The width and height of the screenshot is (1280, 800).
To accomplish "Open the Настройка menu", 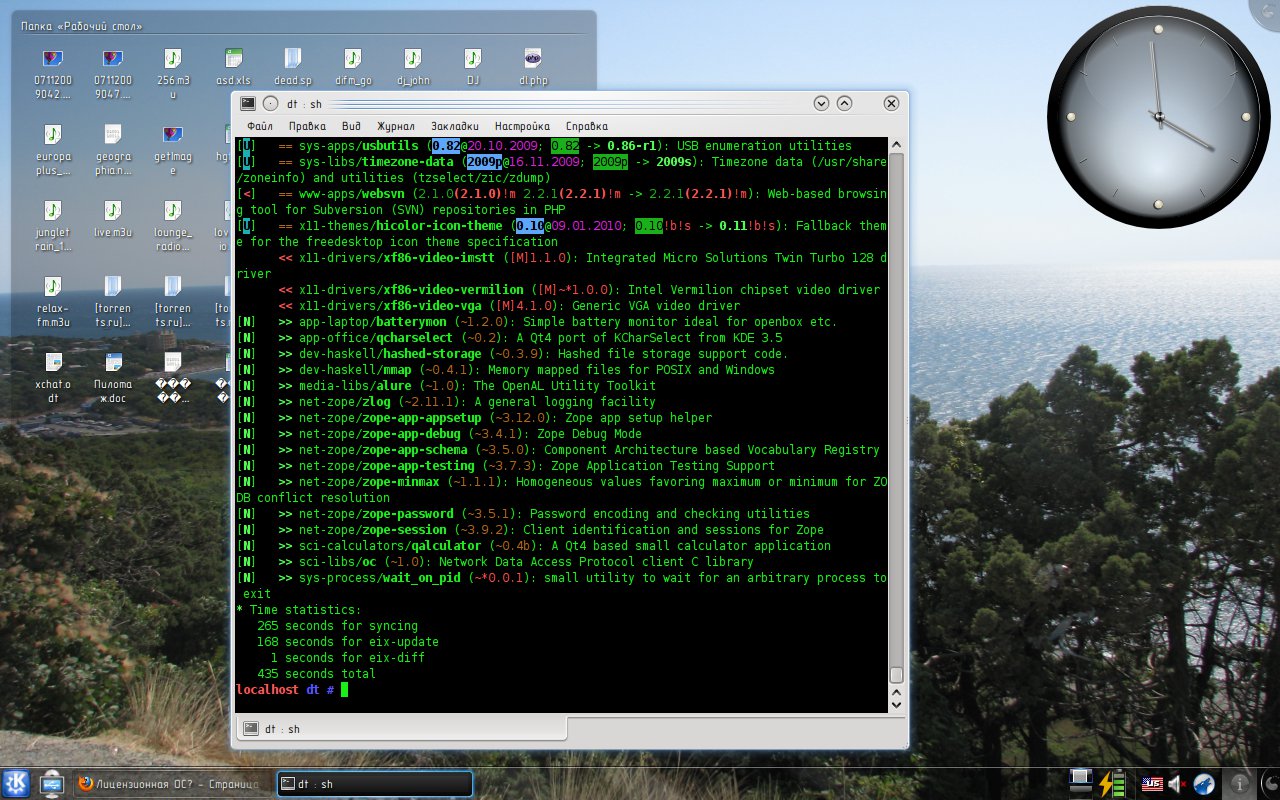I will point(522,127).
